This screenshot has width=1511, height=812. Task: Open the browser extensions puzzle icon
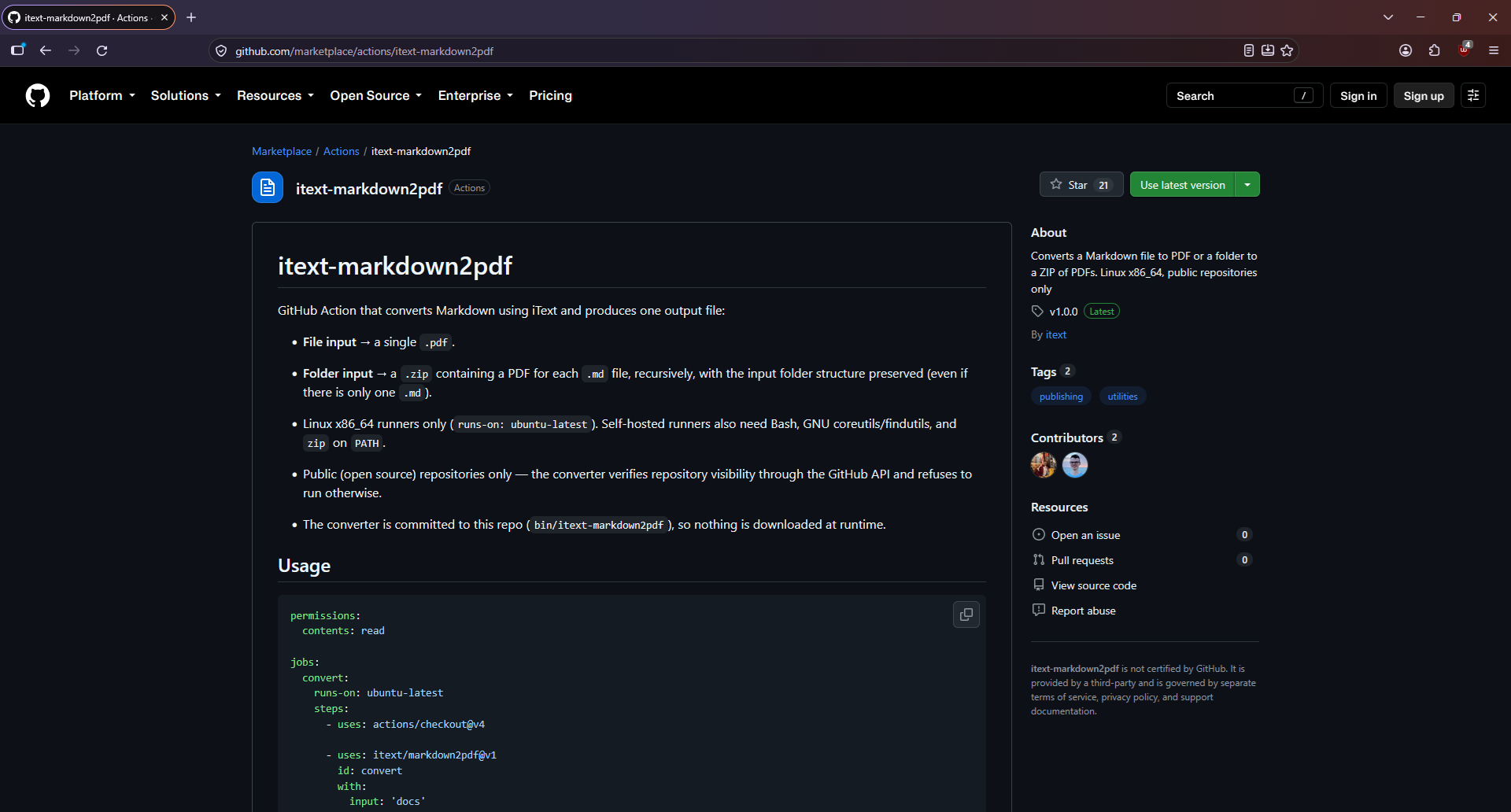[1435, 50]
